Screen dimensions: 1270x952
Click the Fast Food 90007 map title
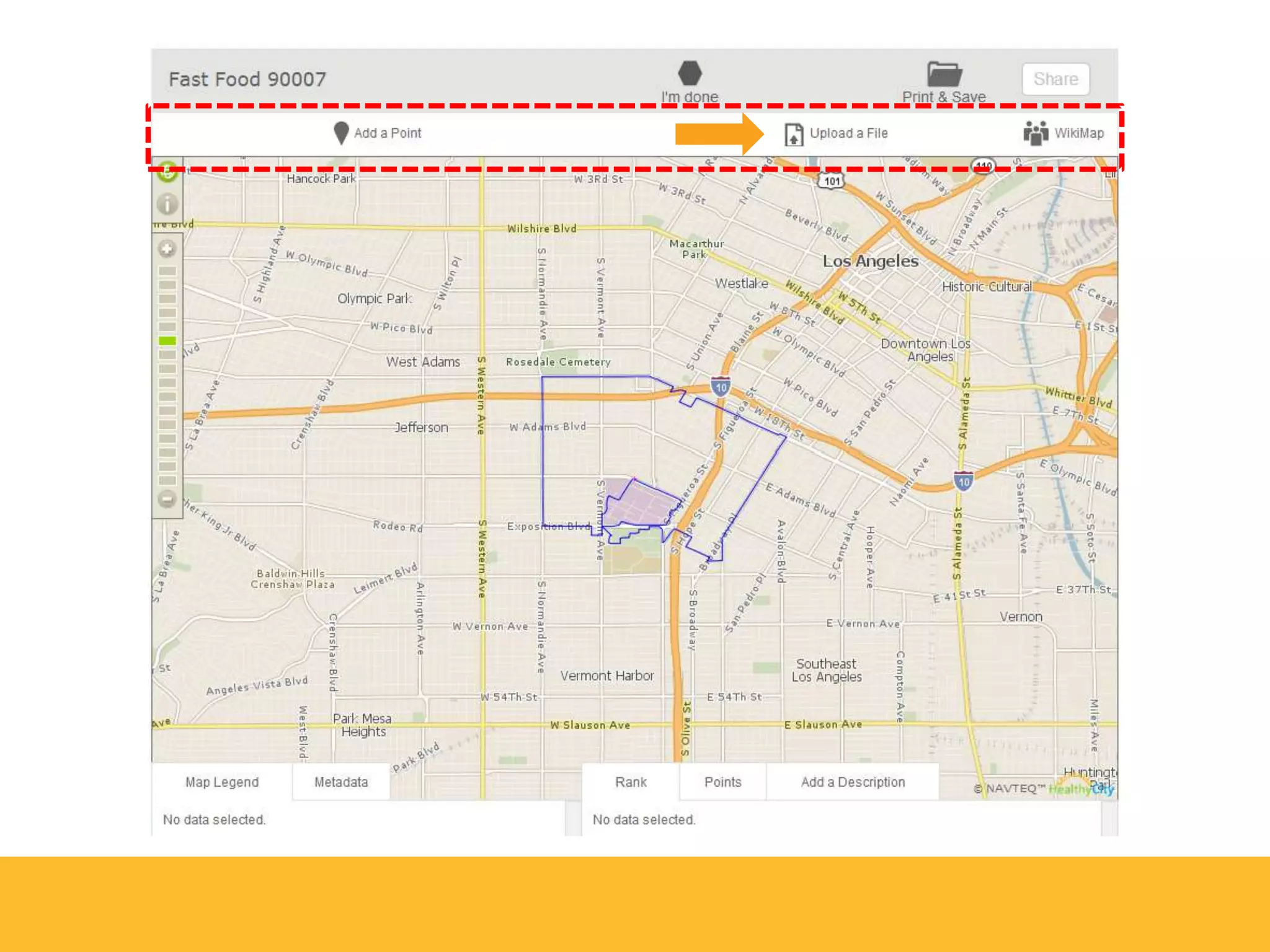[x=247, y=79]
